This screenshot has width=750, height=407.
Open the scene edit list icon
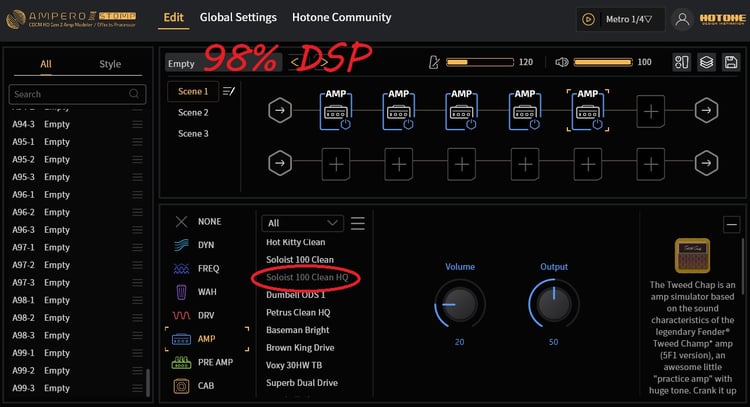coord(229,91)
